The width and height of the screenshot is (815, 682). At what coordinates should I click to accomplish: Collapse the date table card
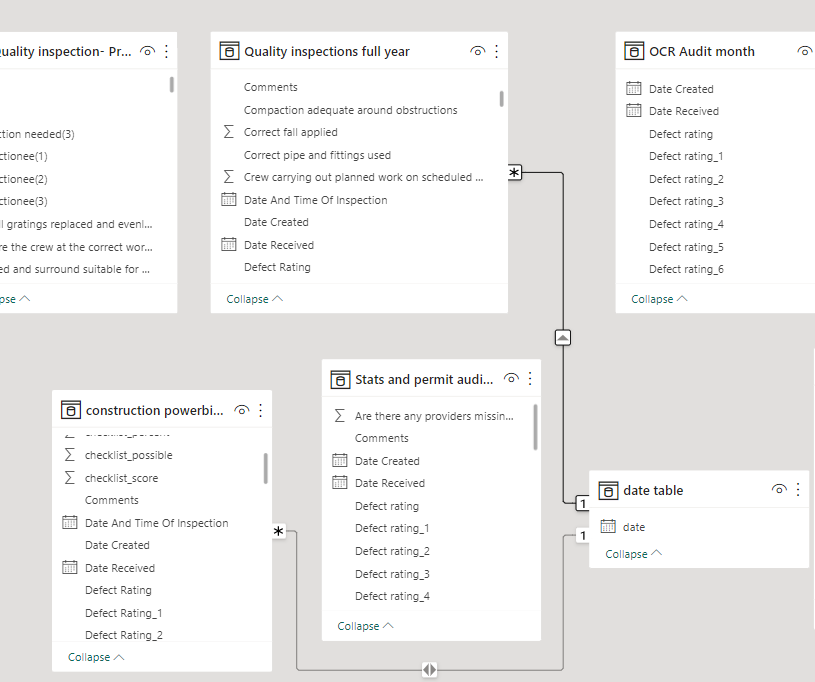point(634,554)
